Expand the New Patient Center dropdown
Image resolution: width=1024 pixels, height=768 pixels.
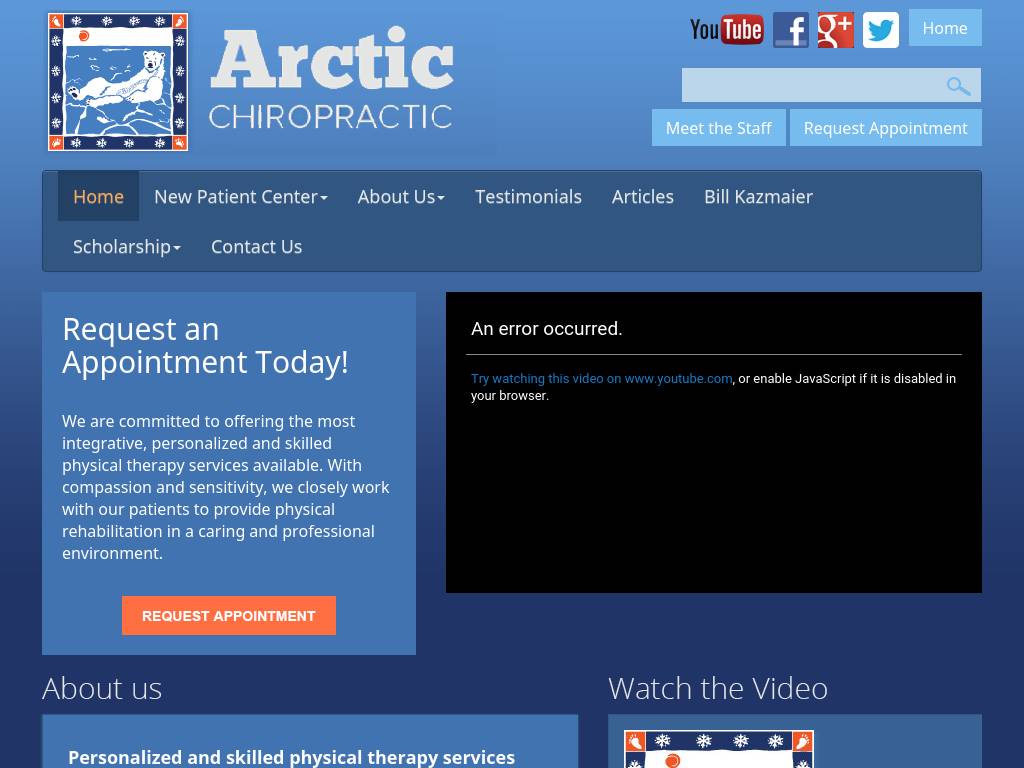pos(240,197)
